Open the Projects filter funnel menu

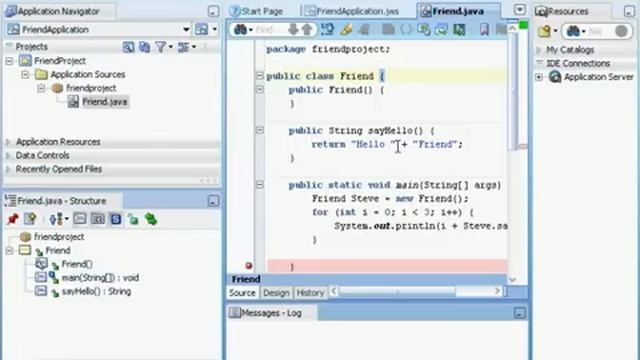coord(163,47)
